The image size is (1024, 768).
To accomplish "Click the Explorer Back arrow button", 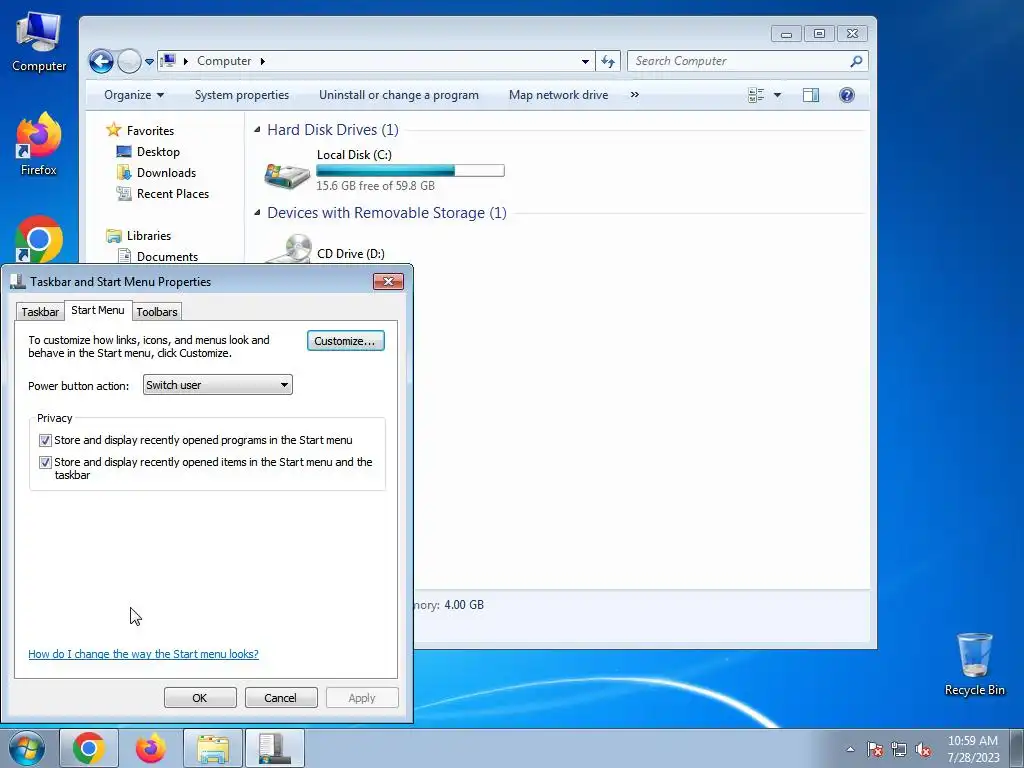I will (101, 61).
